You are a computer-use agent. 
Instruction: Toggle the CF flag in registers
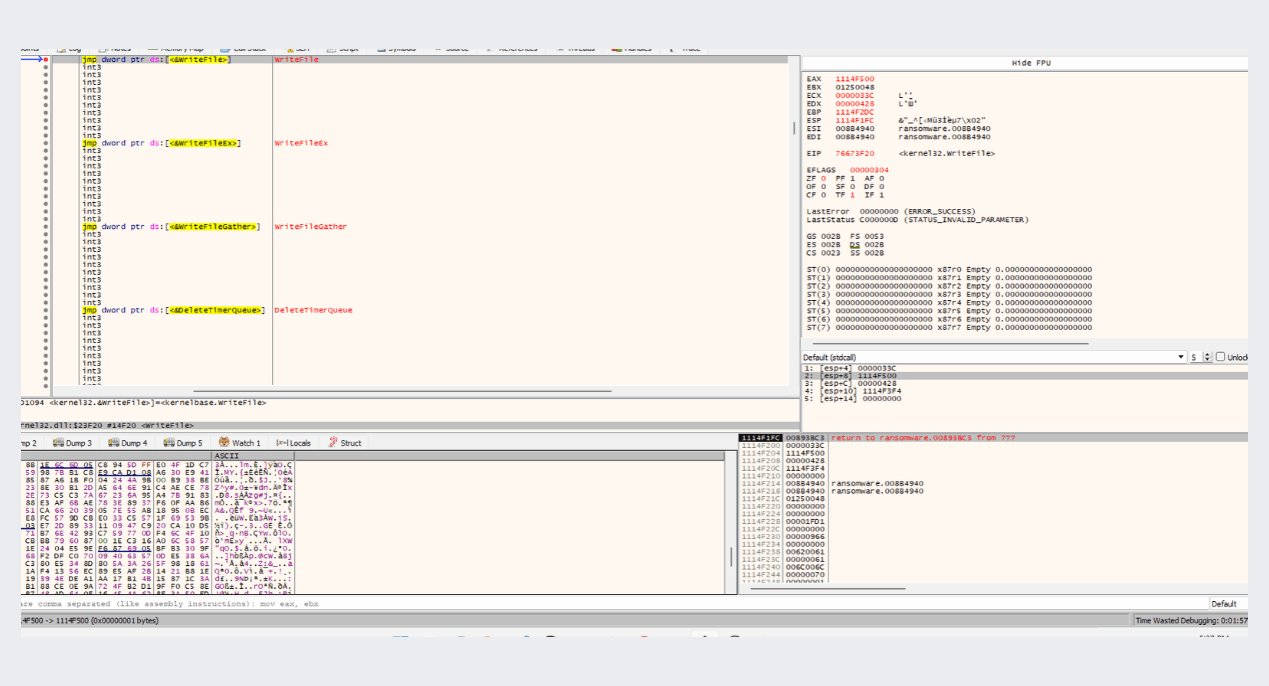click(815, 195)
